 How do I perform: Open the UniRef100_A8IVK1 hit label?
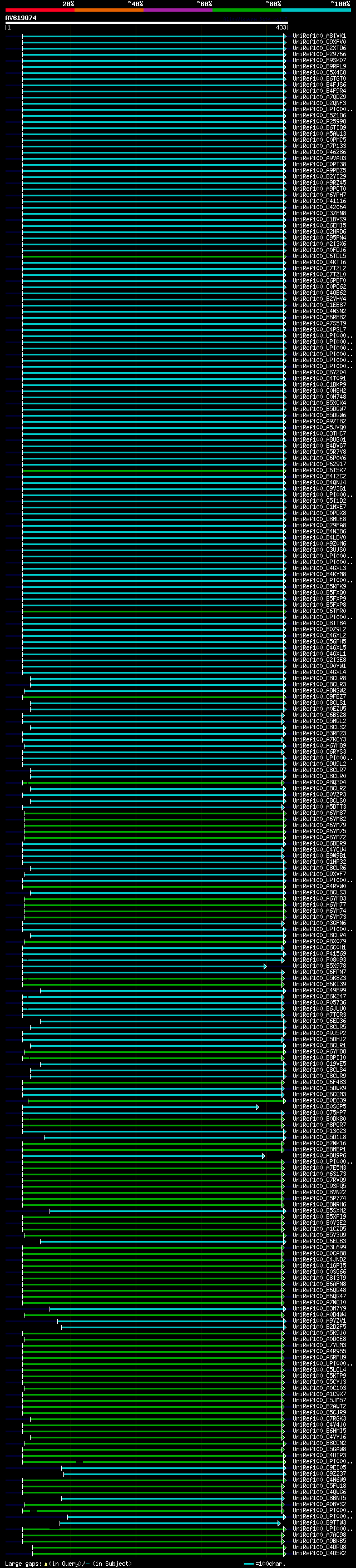pyautogui.click(x=319, y=36)
